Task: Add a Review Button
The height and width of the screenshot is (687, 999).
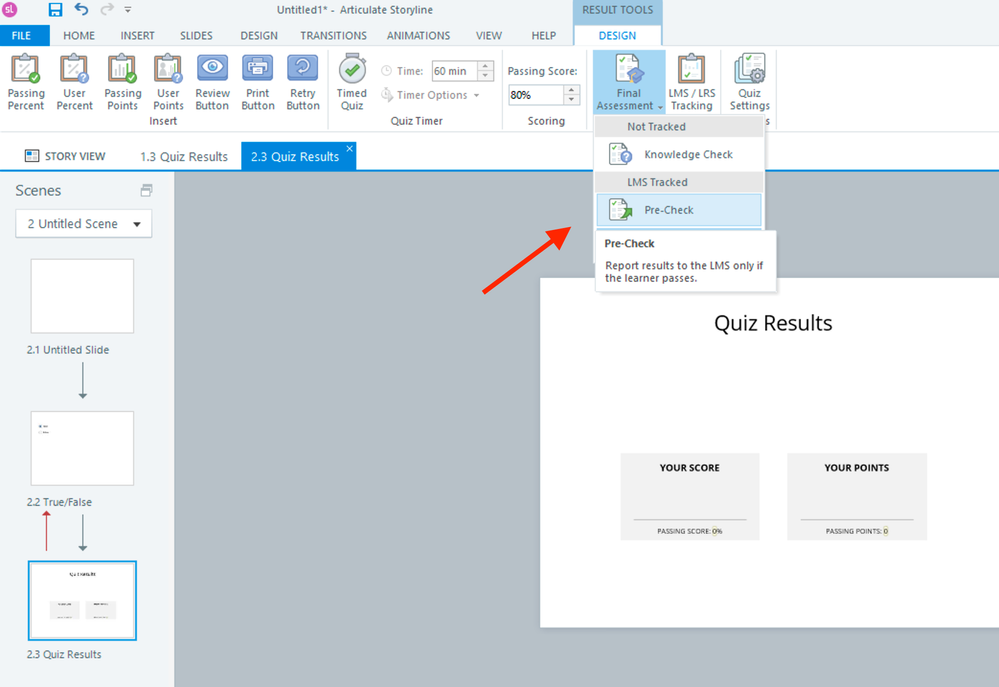Action: (x=212, y=83)
